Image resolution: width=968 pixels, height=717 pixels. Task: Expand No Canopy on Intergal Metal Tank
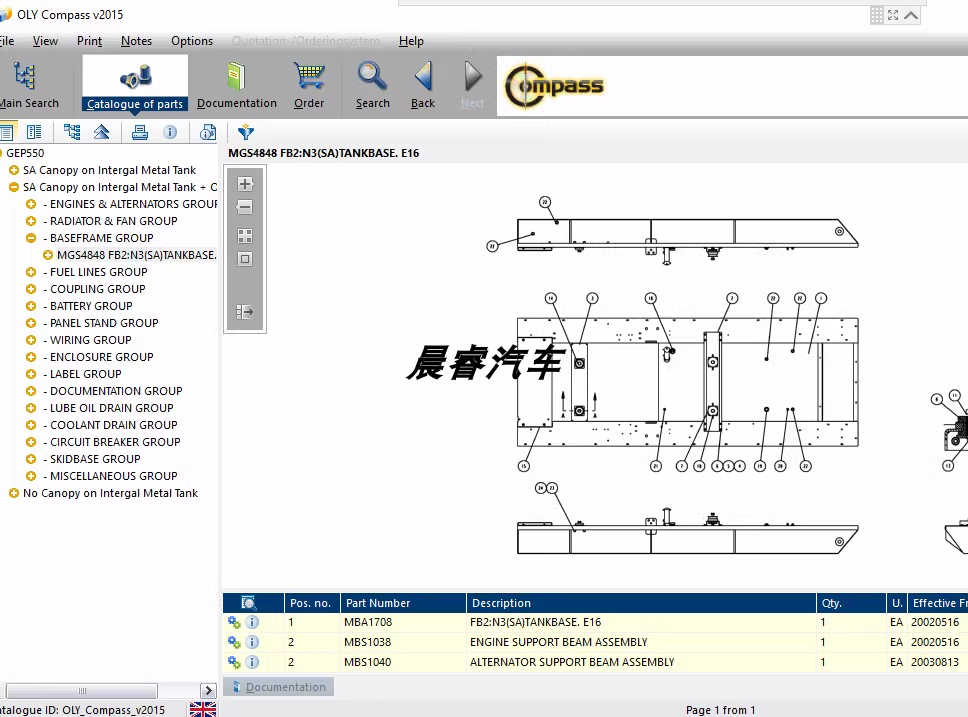click(x=14, y=493)
